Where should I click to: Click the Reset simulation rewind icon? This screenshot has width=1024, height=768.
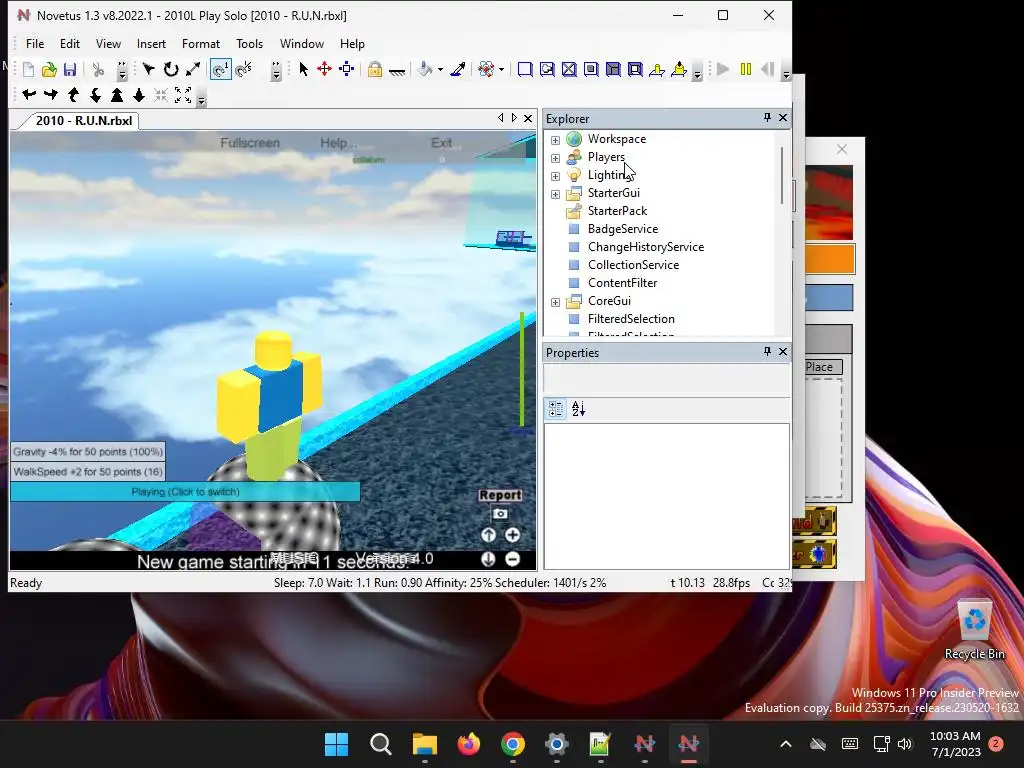(768, 69)
